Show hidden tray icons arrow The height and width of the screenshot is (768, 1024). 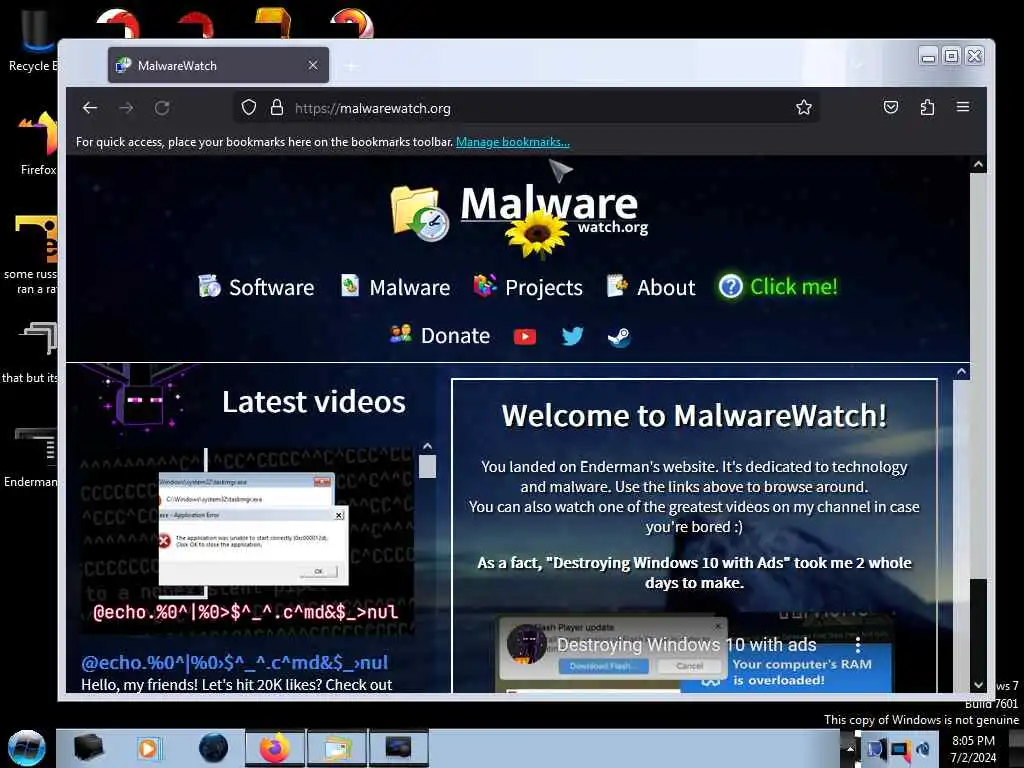(x=850, y=749)
